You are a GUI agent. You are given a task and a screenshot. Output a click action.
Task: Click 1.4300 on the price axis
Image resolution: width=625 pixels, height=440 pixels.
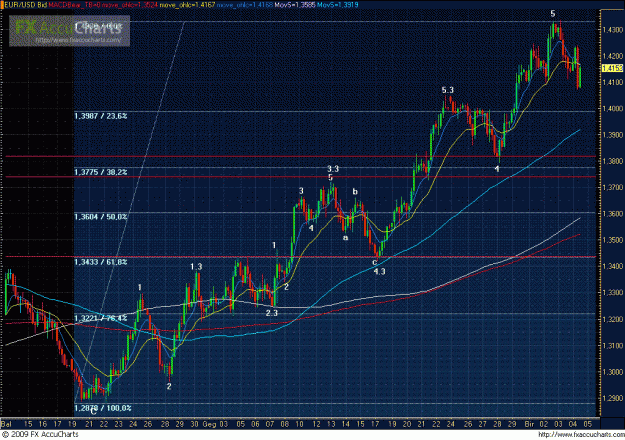[x=612, y=30]
